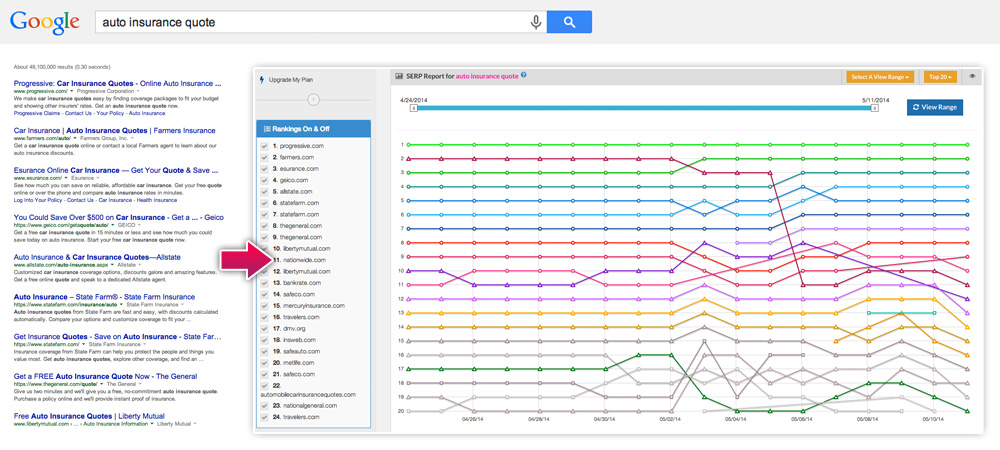Viewport: 1000px width, 450px height.
Task: Uncheck the progressive.com ranking checkbox
Action: pyautogui.click(x=264, y=146)
